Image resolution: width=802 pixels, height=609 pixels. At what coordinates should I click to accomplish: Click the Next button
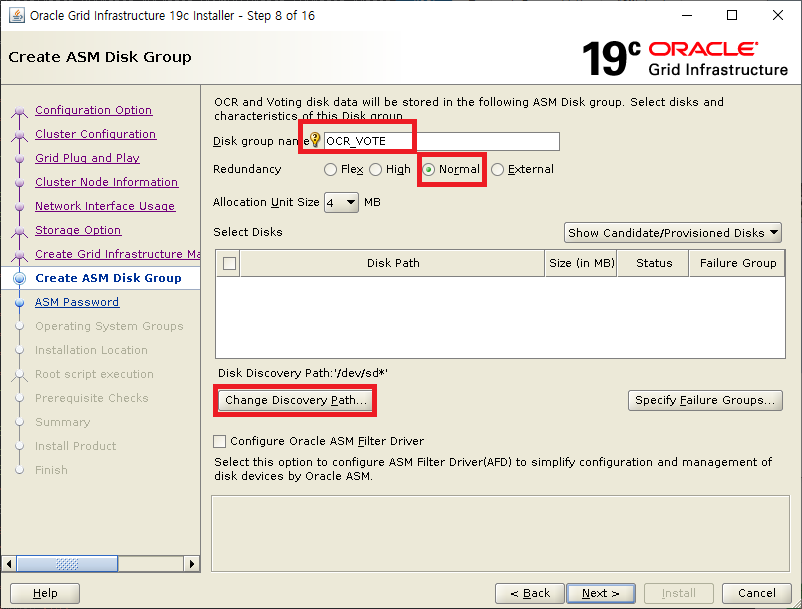pos(601,593)
